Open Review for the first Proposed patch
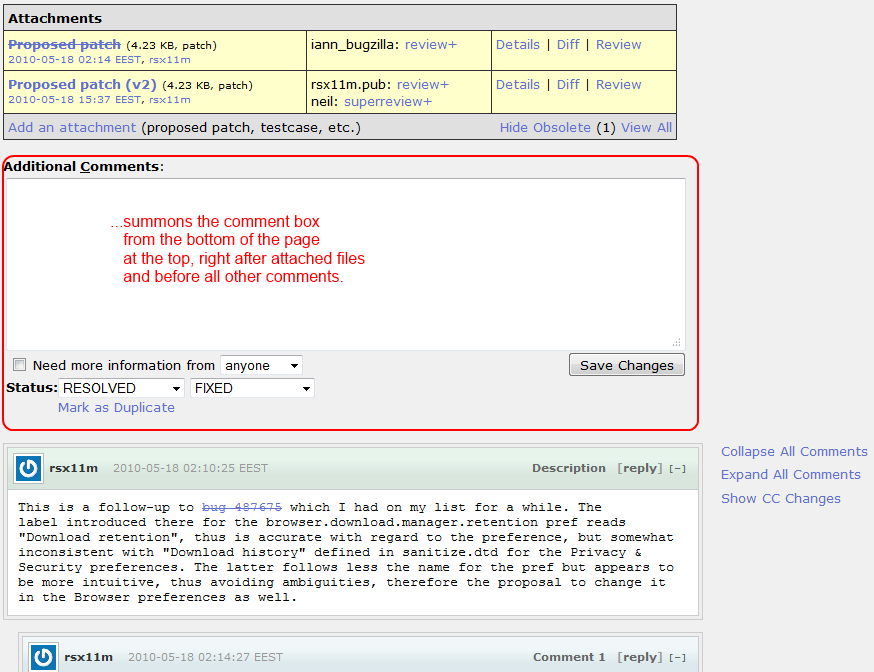 (618, 45)
